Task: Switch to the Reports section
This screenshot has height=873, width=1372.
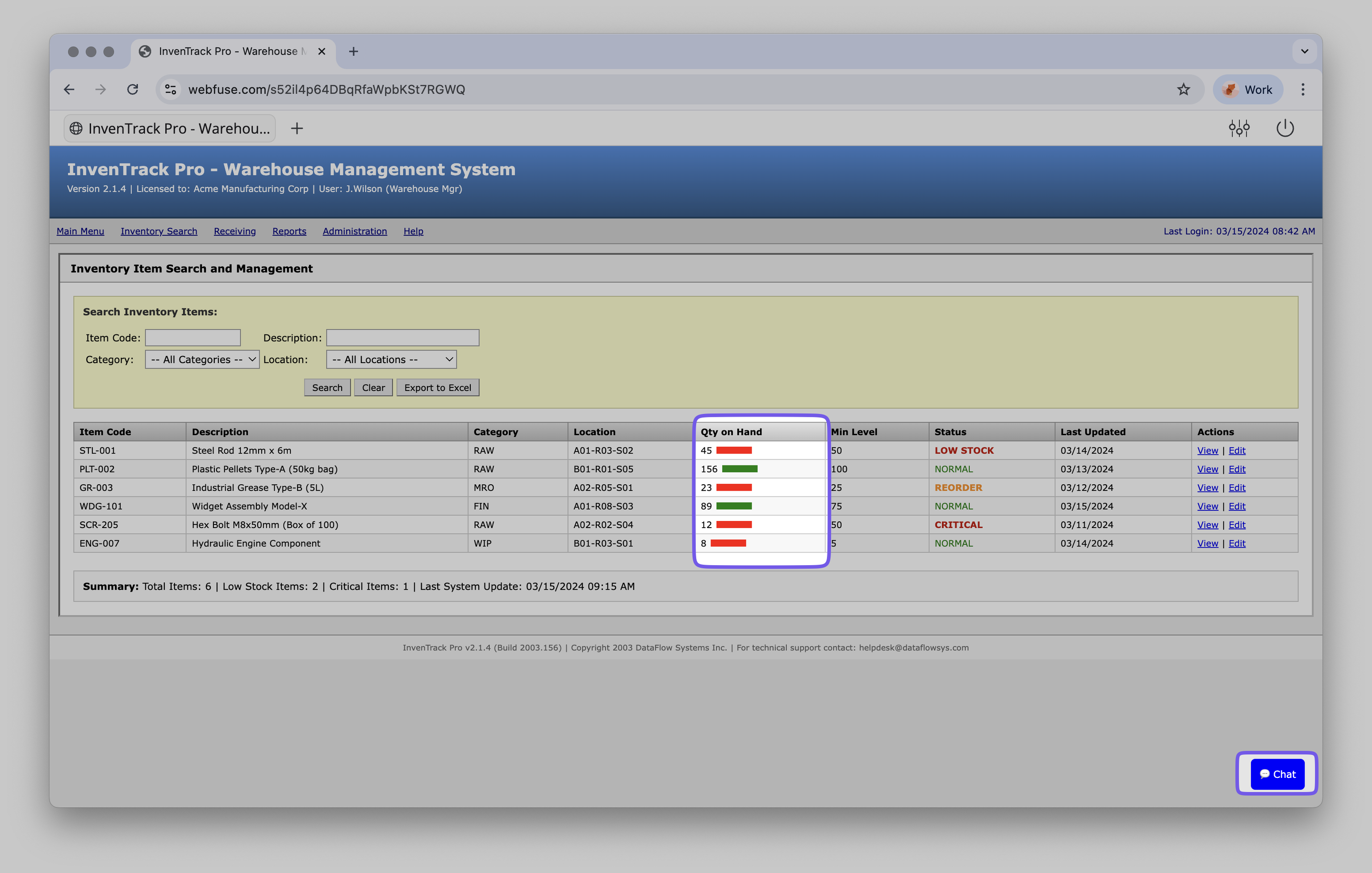Action: pyautogui.click(x=289, y=231)
